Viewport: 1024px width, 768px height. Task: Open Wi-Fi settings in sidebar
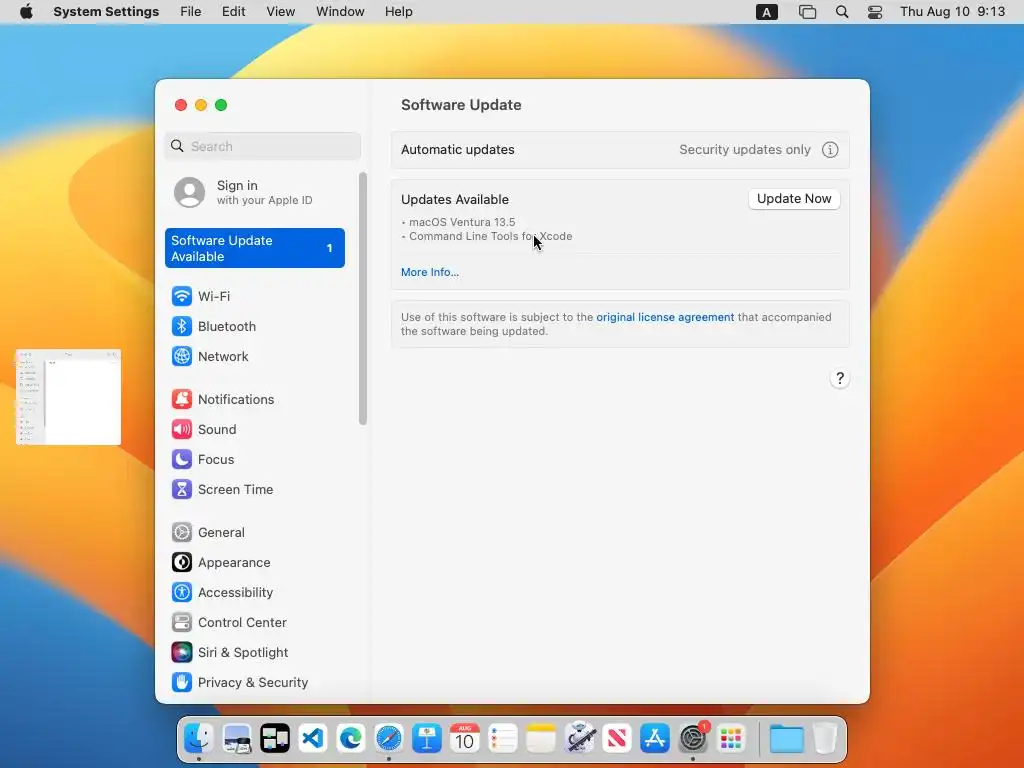255,296
